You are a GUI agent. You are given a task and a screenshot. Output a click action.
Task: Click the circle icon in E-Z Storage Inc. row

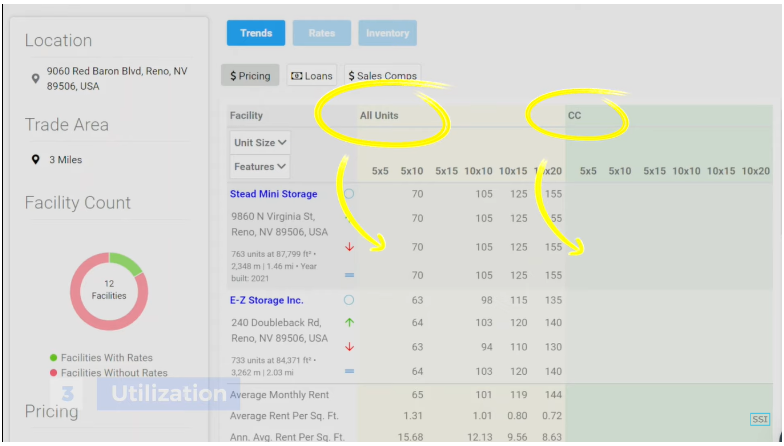point(349,300)
